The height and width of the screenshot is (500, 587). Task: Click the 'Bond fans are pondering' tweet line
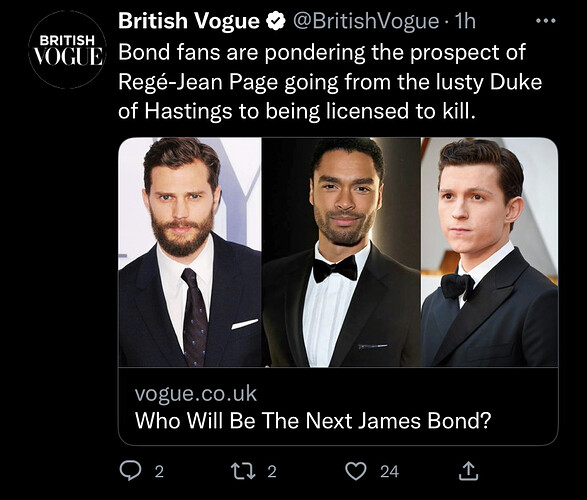(322, 52)
